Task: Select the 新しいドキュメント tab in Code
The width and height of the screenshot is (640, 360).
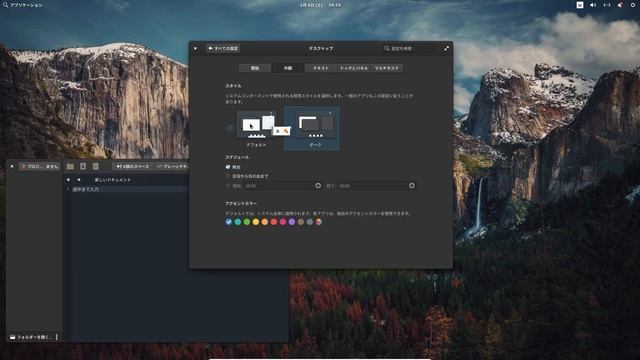Action: pos(113,180)
